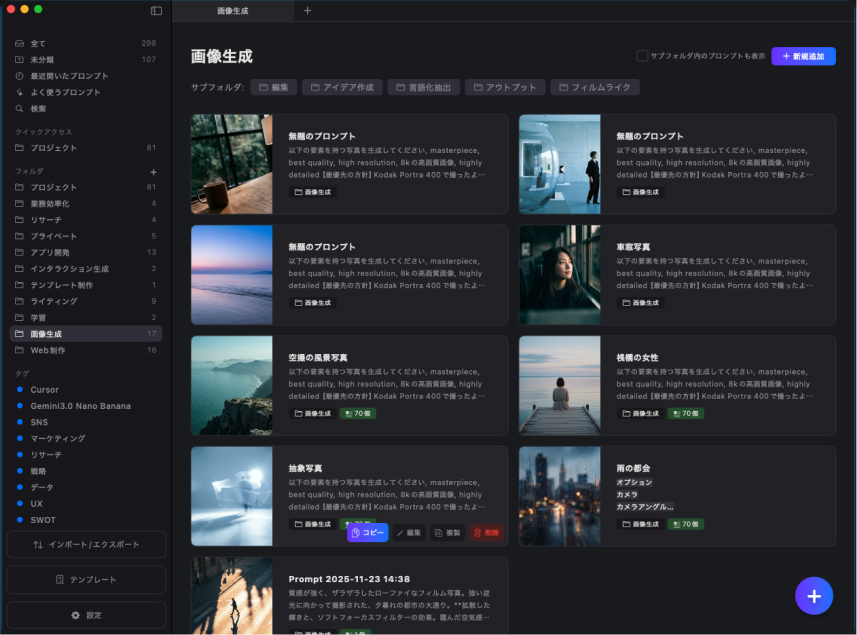This screenshot has width=857, height=635.
Task: Open the fishbowl man thumbnail prompt
Action: coord(560,164)
